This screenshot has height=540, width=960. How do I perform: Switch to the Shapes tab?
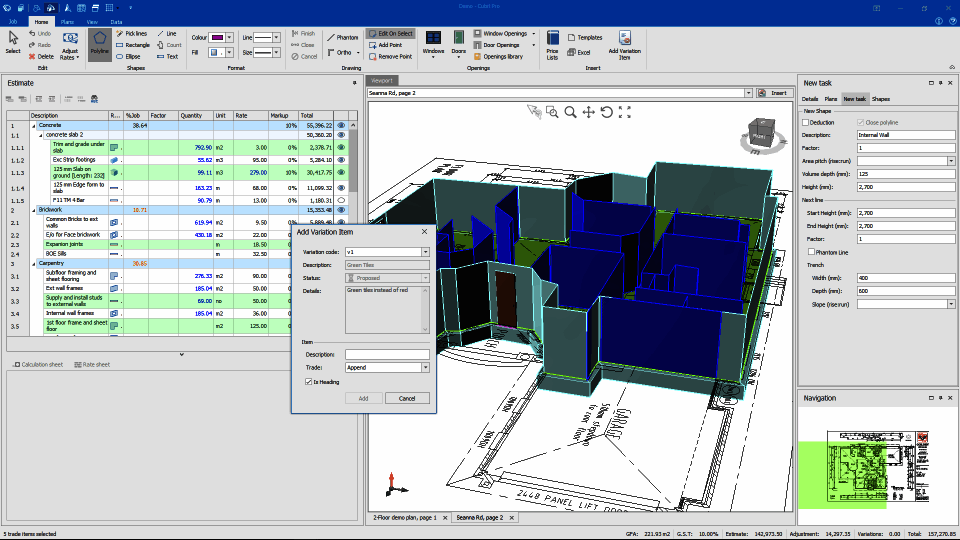[880, 99]
